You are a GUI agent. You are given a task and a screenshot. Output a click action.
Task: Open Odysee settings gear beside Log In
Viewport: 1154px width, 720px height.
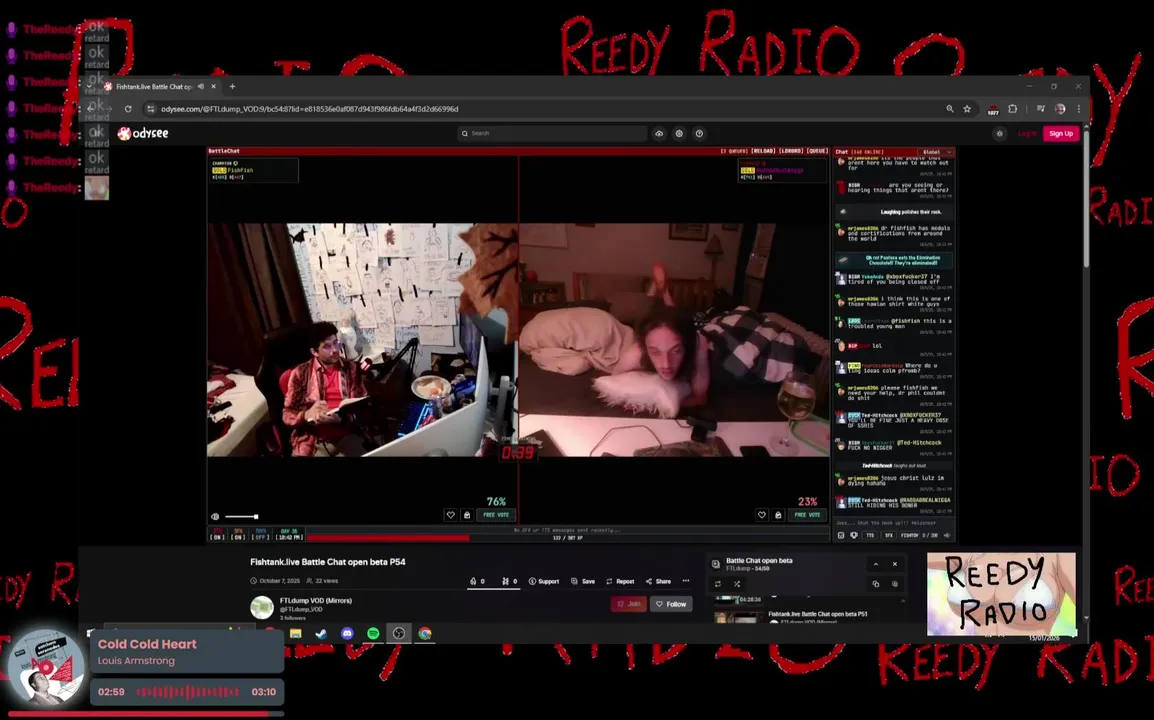[999, 133]
